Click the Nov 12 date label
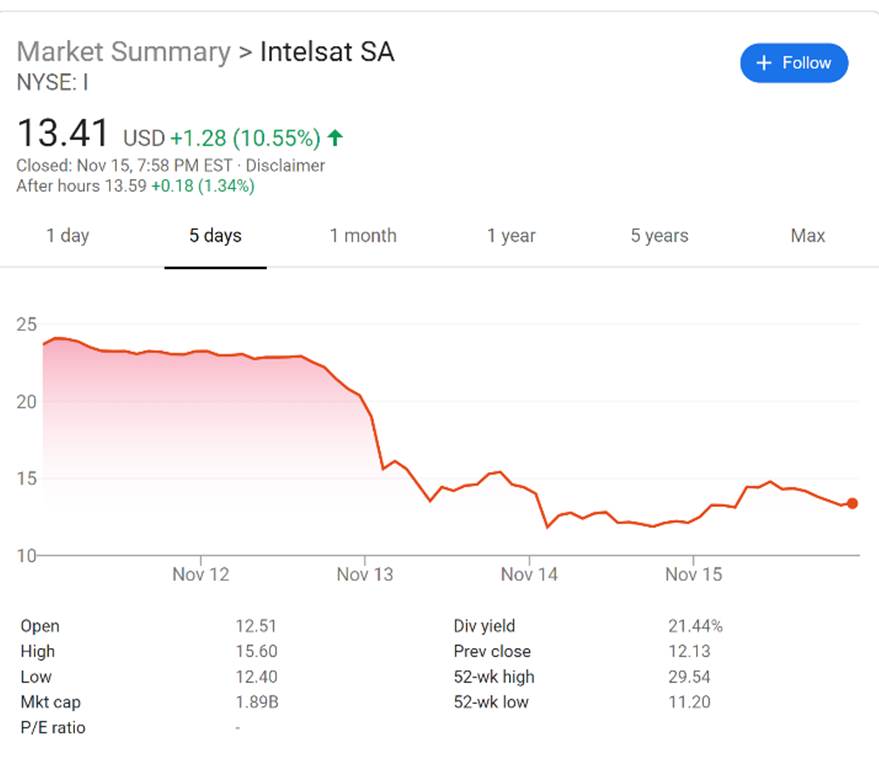The width and height of the screenshot is (879, 757). [x=201, y=574]
